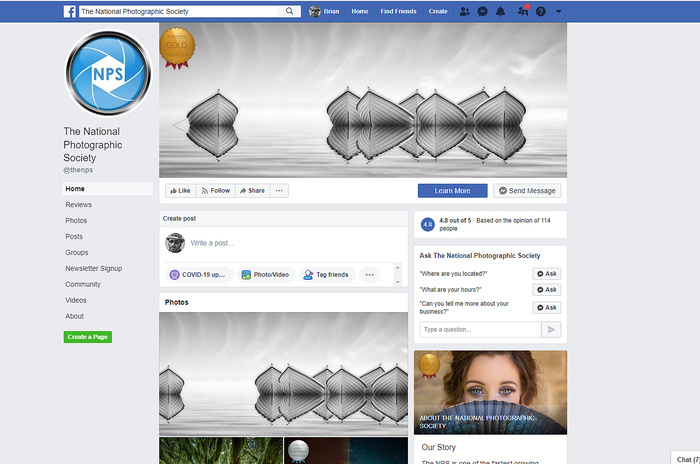Viewport: 700px width, 464px height.
Task: Select the Home tab in page sidebar
Action: click(107, 189)
